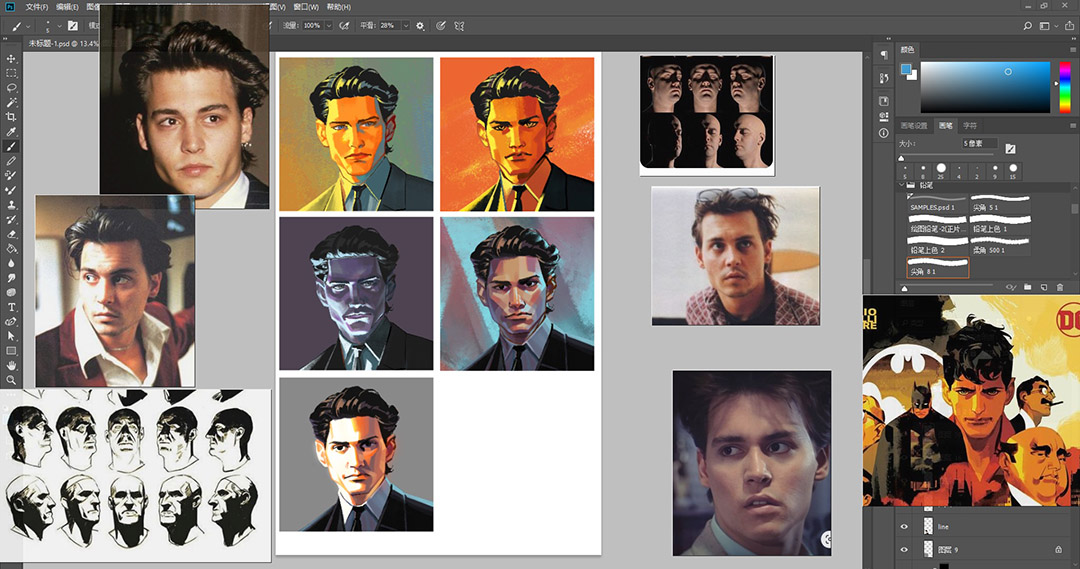Collapse the 铅笔 brush group folder
This screenshot has height=569, width=1080.
(900, 186)
